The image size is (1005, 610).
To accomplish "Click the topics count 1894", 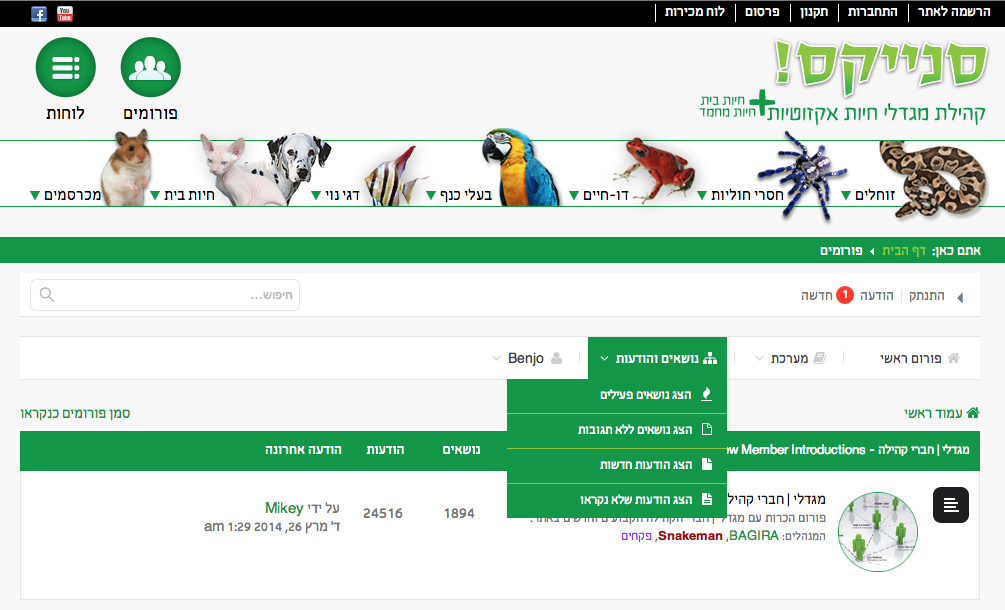I will [x=459, y=513].
